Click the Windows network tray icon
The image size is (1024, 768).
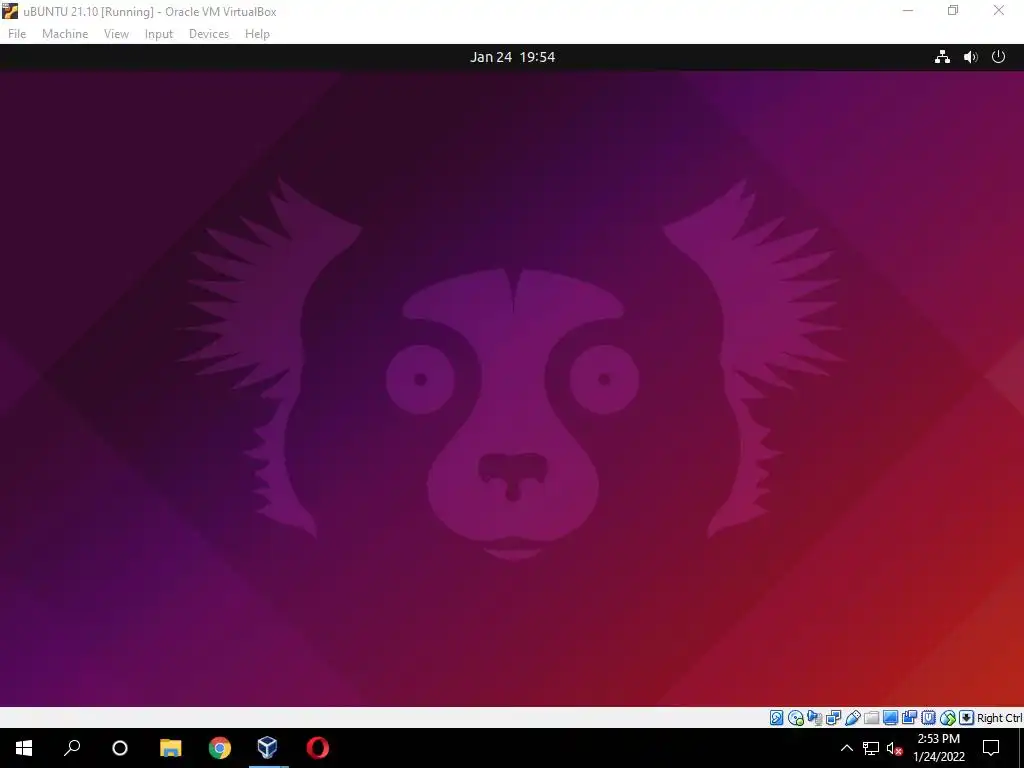coord(871,748)
